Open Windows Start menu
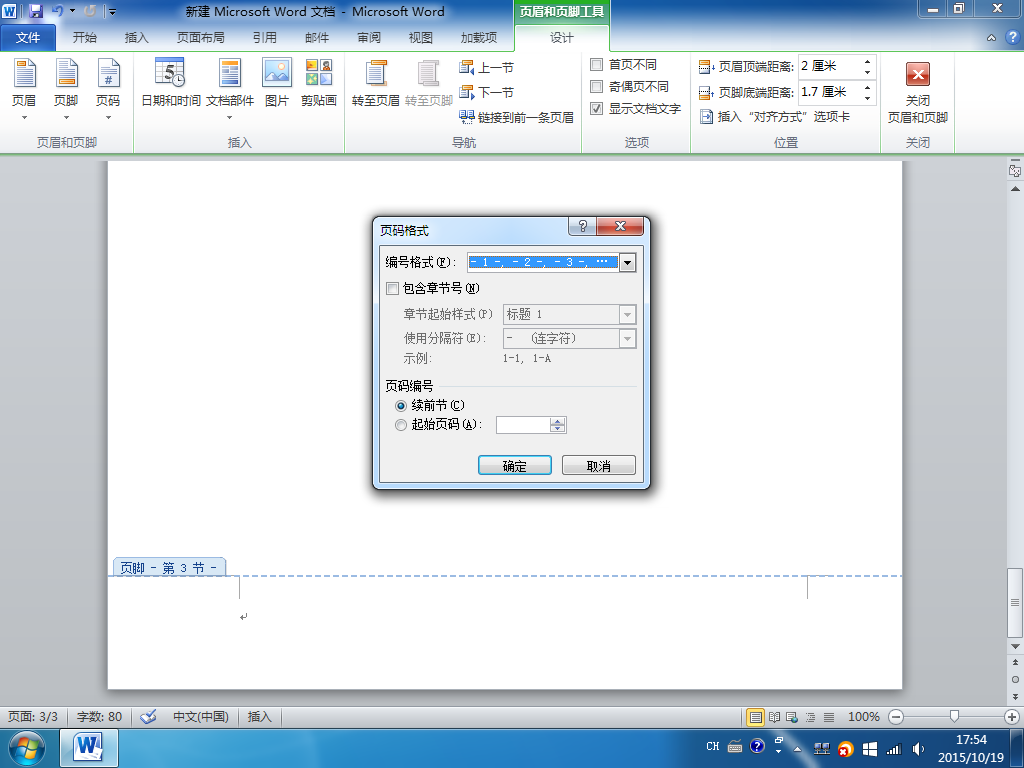The image size is (1024, 768). pos(27,748)
